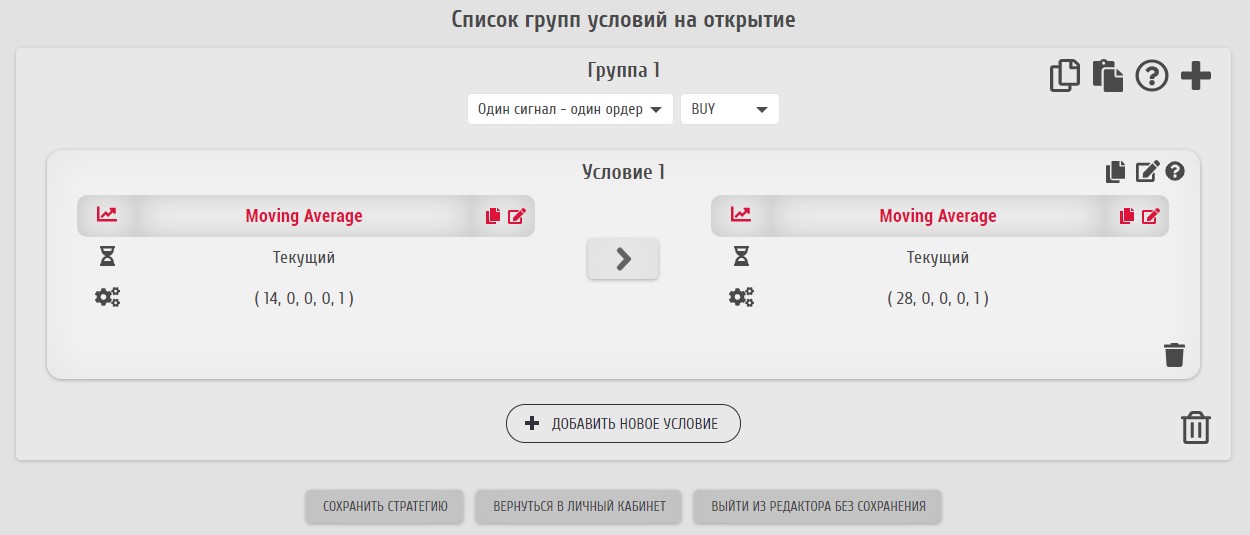Add a new group with the plus icon

(x=1196, y=76)
